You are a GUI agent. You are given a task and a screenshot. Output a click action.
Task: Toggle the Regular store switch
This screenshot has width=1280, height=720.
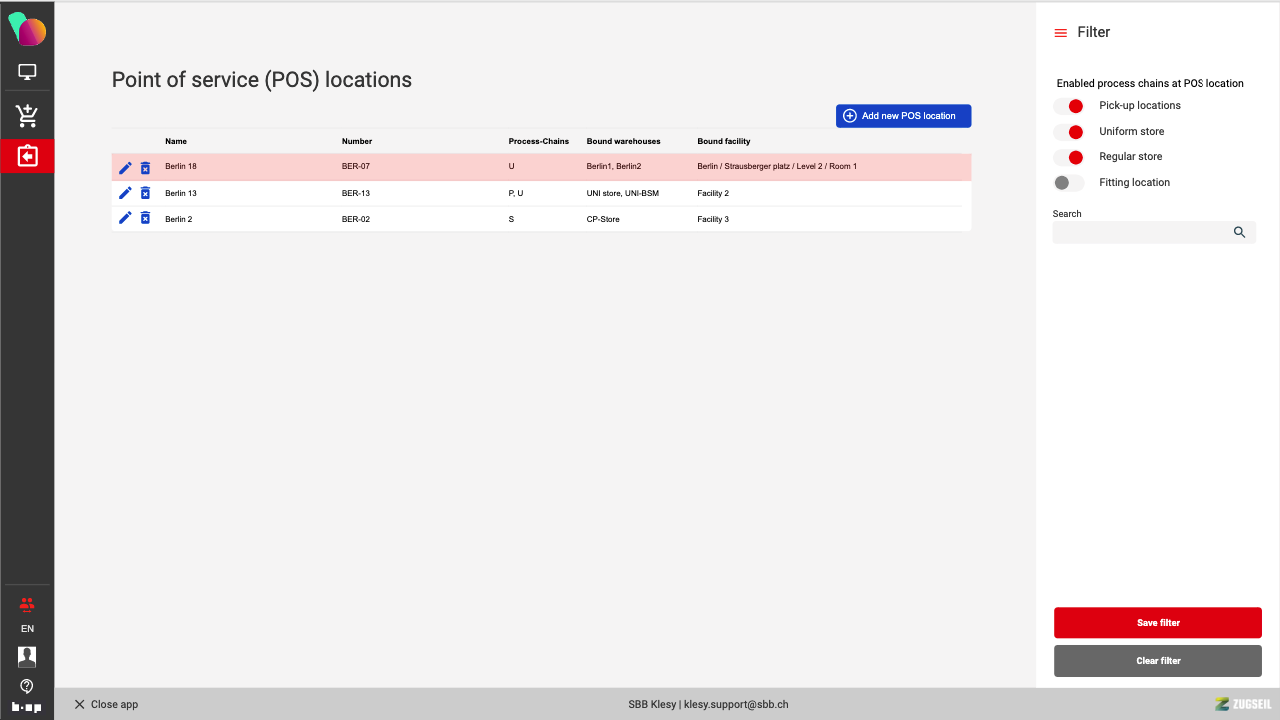(1069, 157)
